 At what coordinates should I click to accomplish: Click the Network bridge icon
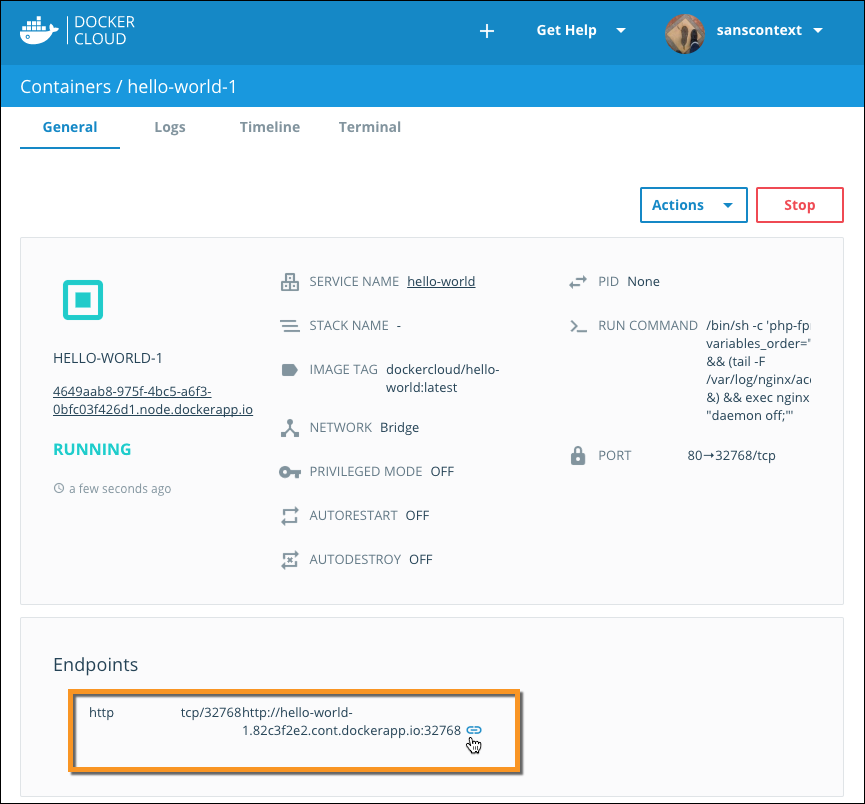click(290, 428)
